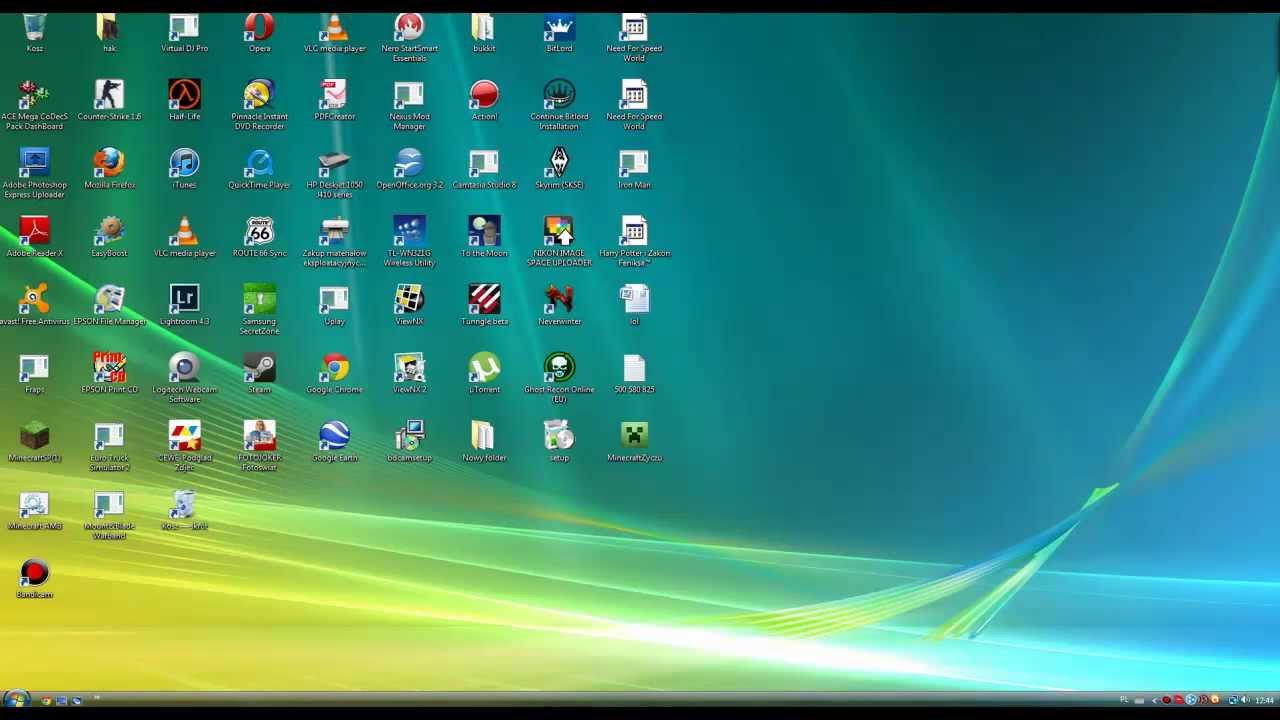
Task: Open the Kosz recycle bin icon
Action: point(34,33)
